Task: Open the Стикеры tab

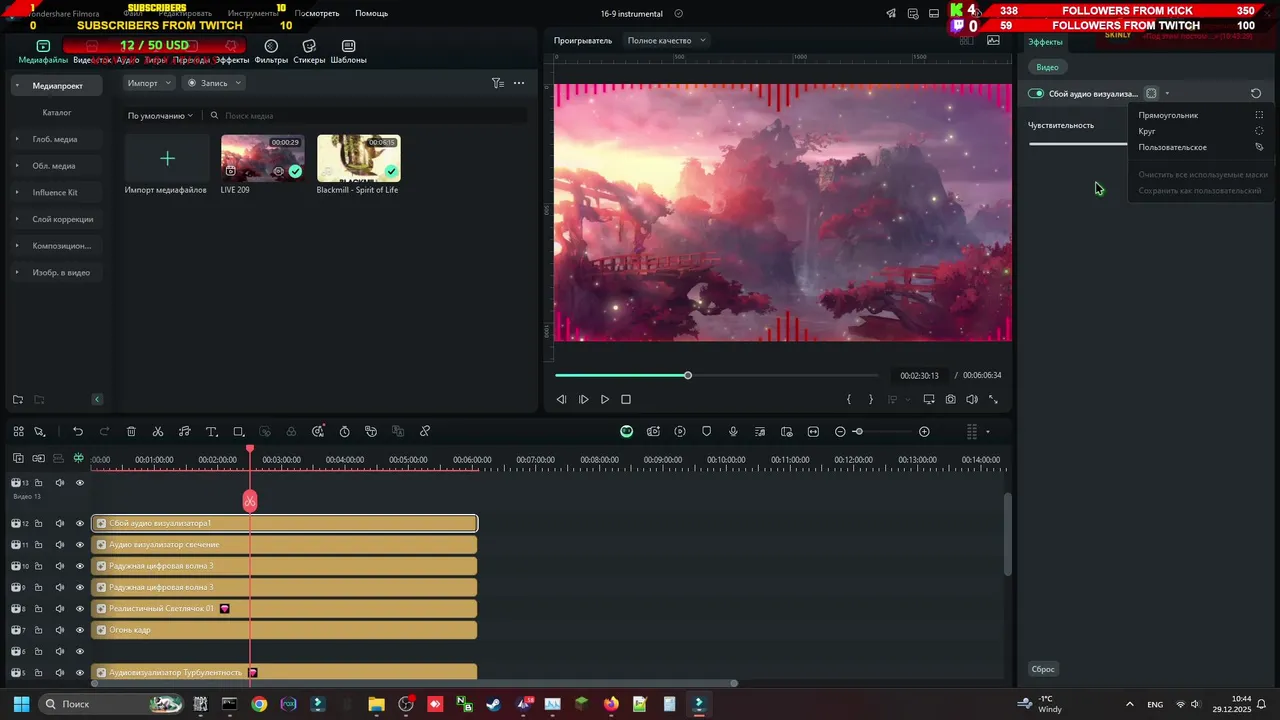Action: click(x=309, y=52)
